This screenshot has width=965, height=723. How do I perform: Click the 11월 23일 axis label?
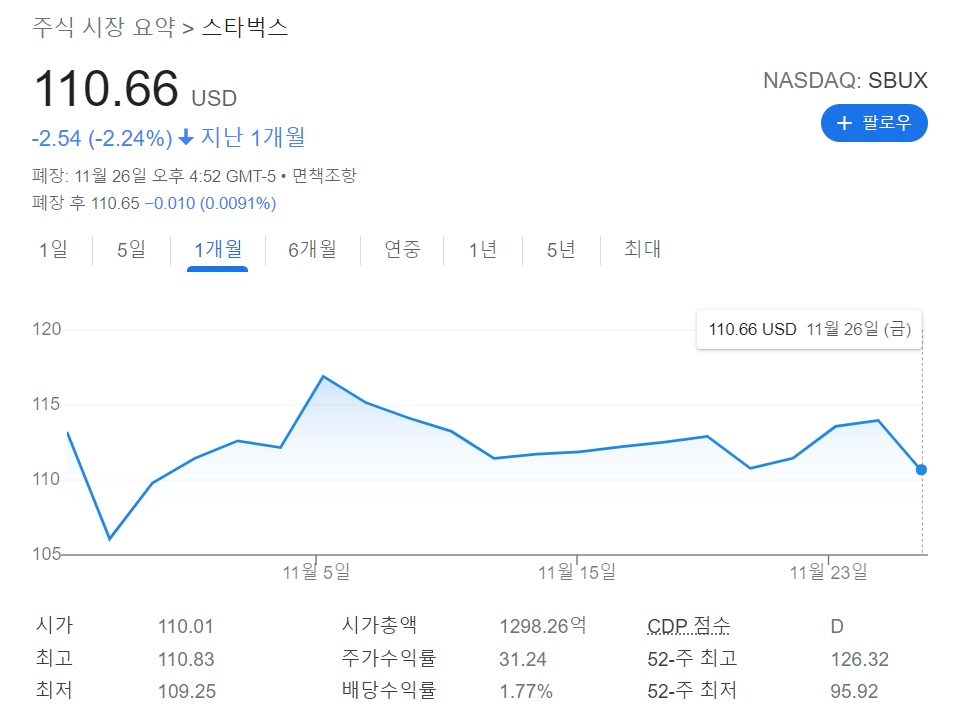(x=829, y=573)
